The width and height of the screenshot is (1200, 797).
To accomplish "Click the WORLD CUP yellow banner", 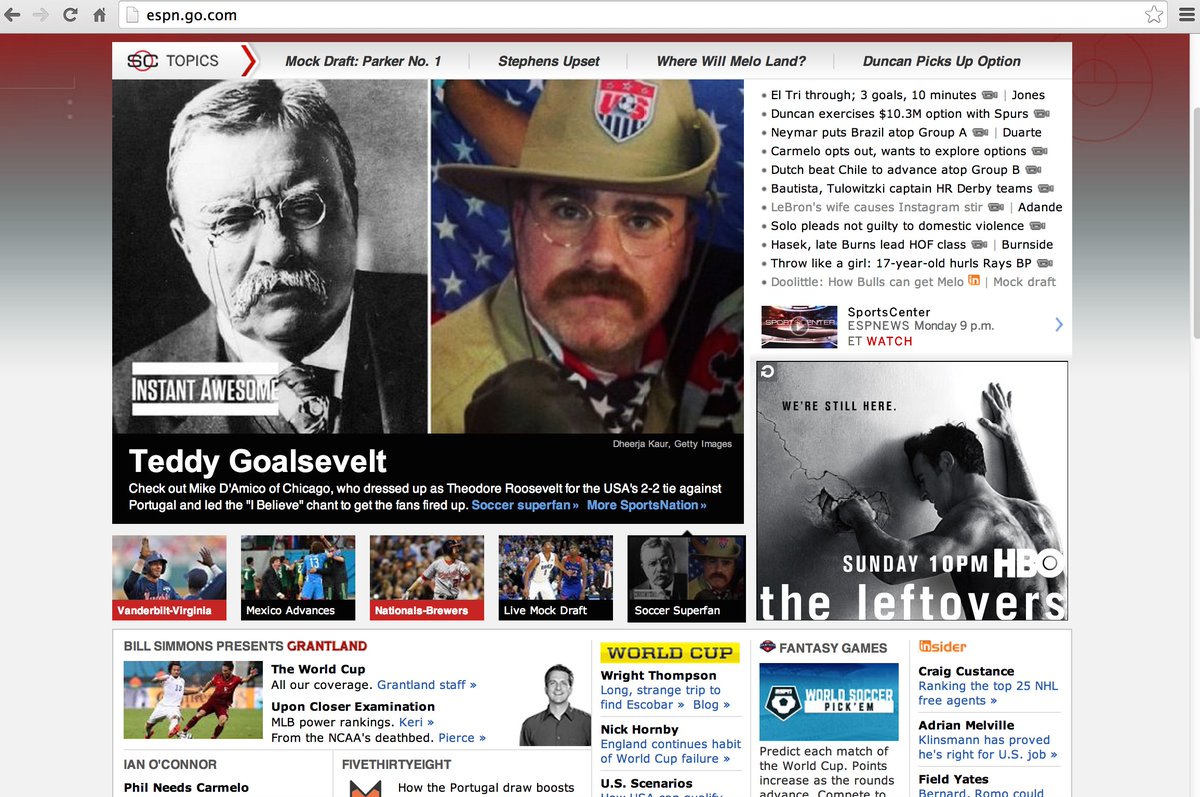I will click(x=670, y=653).
